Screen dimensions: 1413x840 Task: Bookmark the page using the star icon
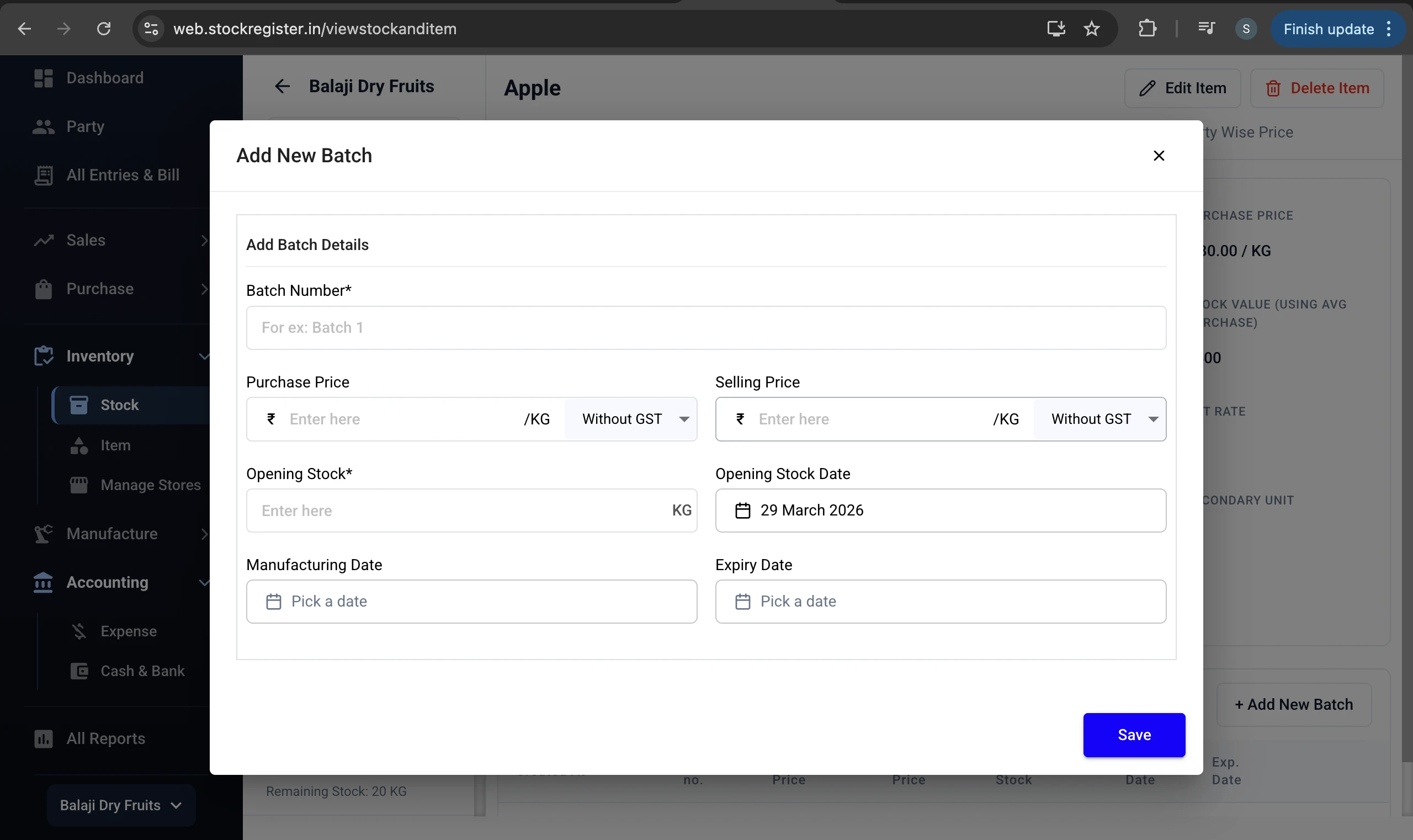1092,28
